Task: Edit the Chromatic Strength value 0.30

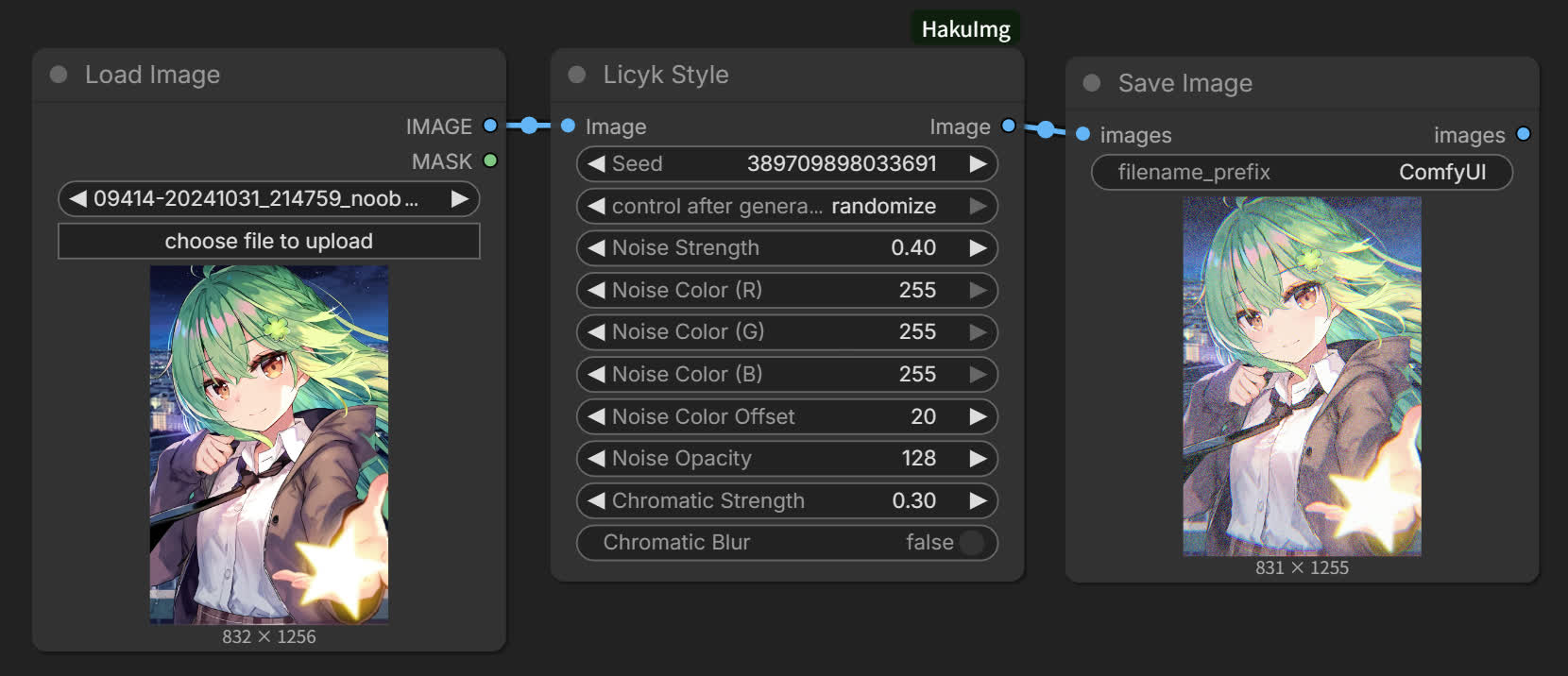Action: (x=914, y=500)
